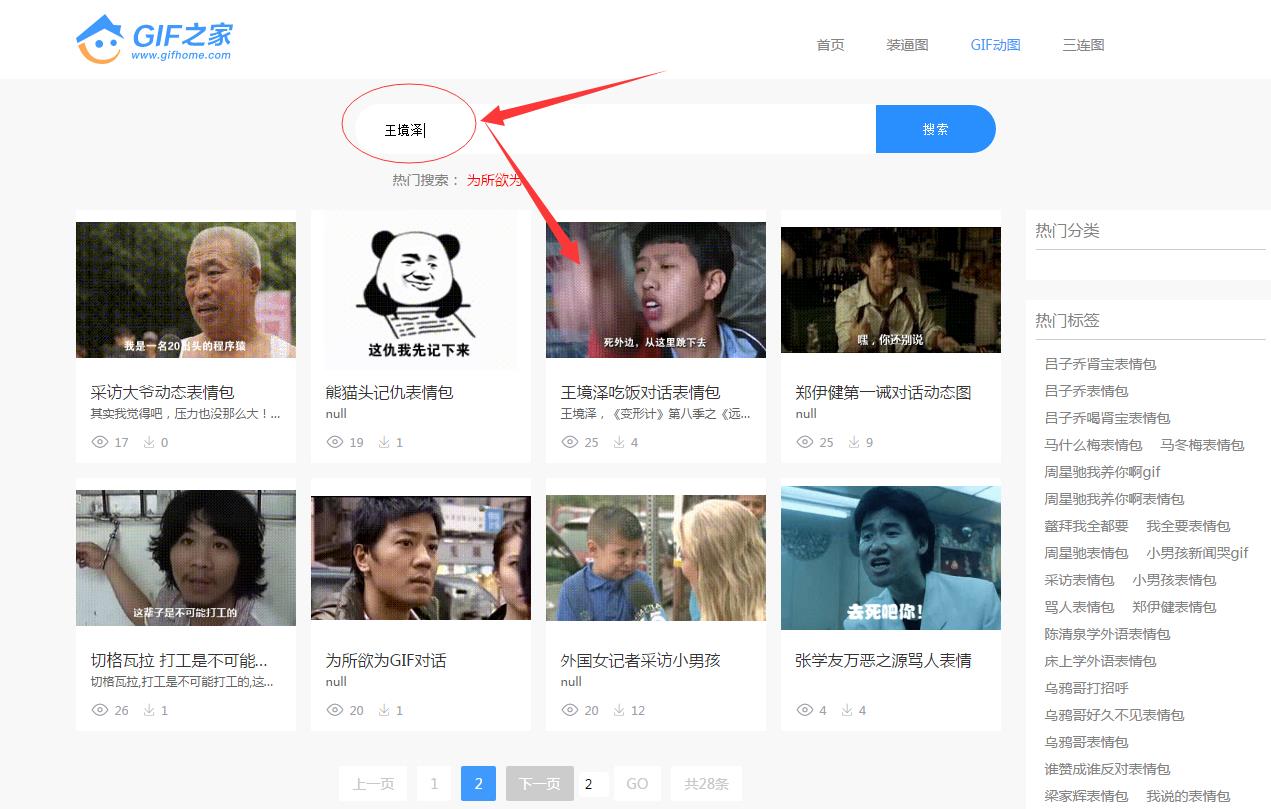Switch to the 装逼图 navigation tab
Screen dimensions: 1271x809
point(907,45)
